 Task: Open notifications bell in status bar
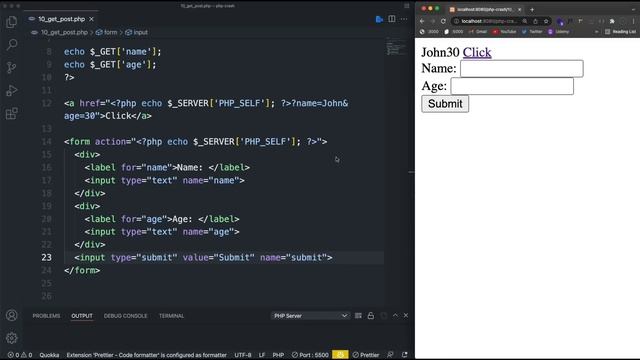(x=404, y=355)
